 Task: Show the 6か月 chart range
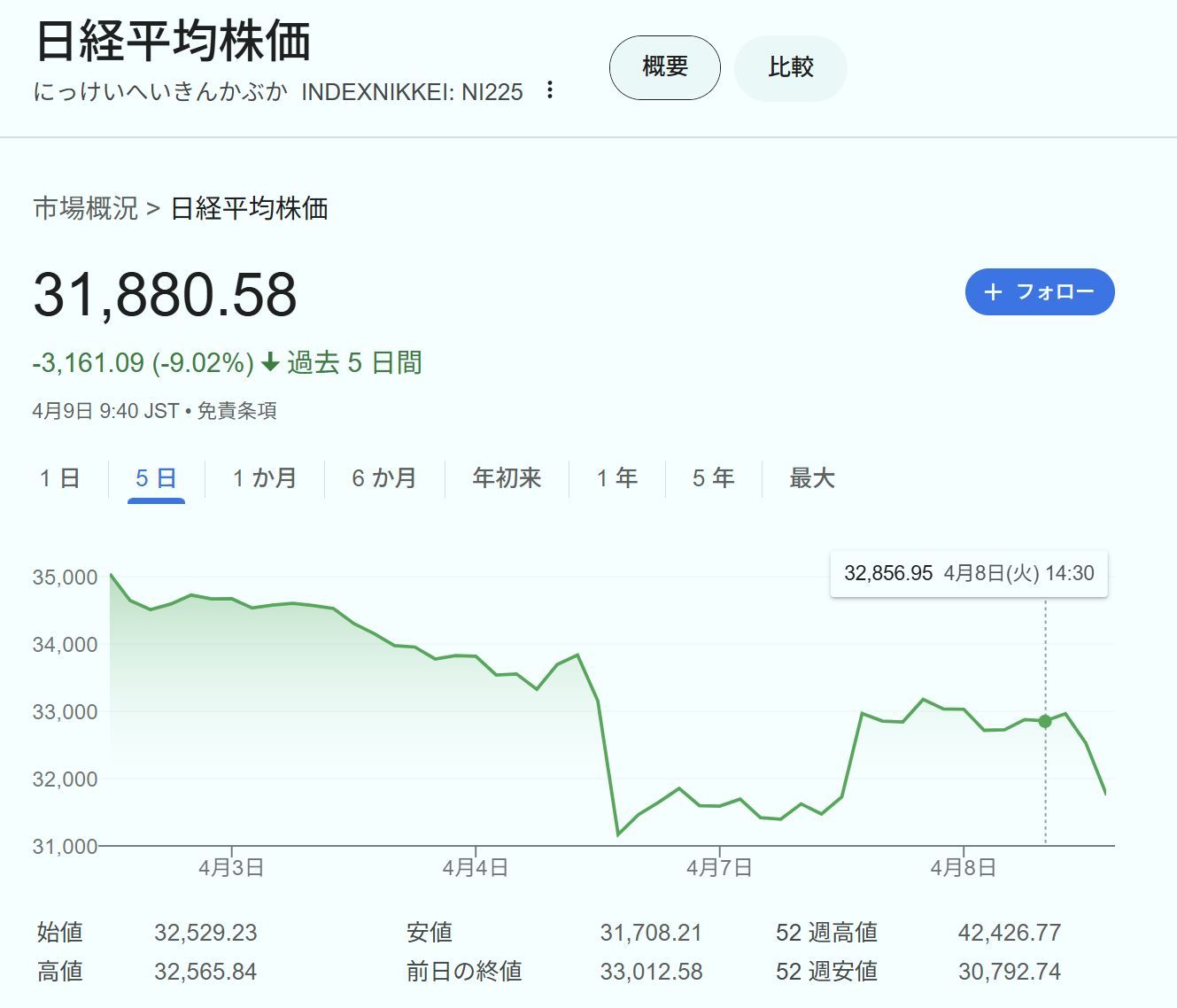tap(383, 478)
